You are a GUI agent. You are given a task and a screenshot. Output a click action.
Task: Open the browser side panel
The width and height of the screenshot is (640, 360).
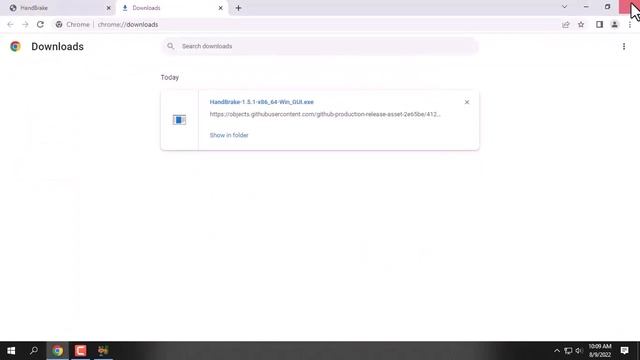(599, 24)
